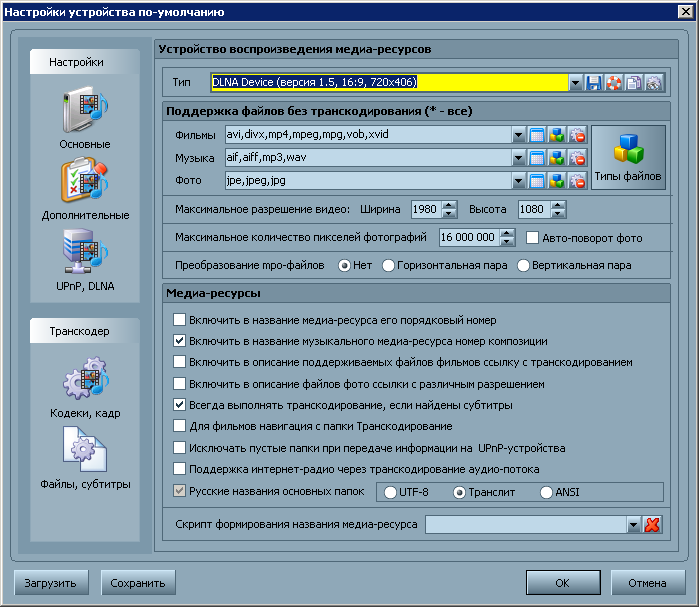The image size is (699, 607).
Task: Expand the Музыка formats dropdown
Action: pos(518,158)
